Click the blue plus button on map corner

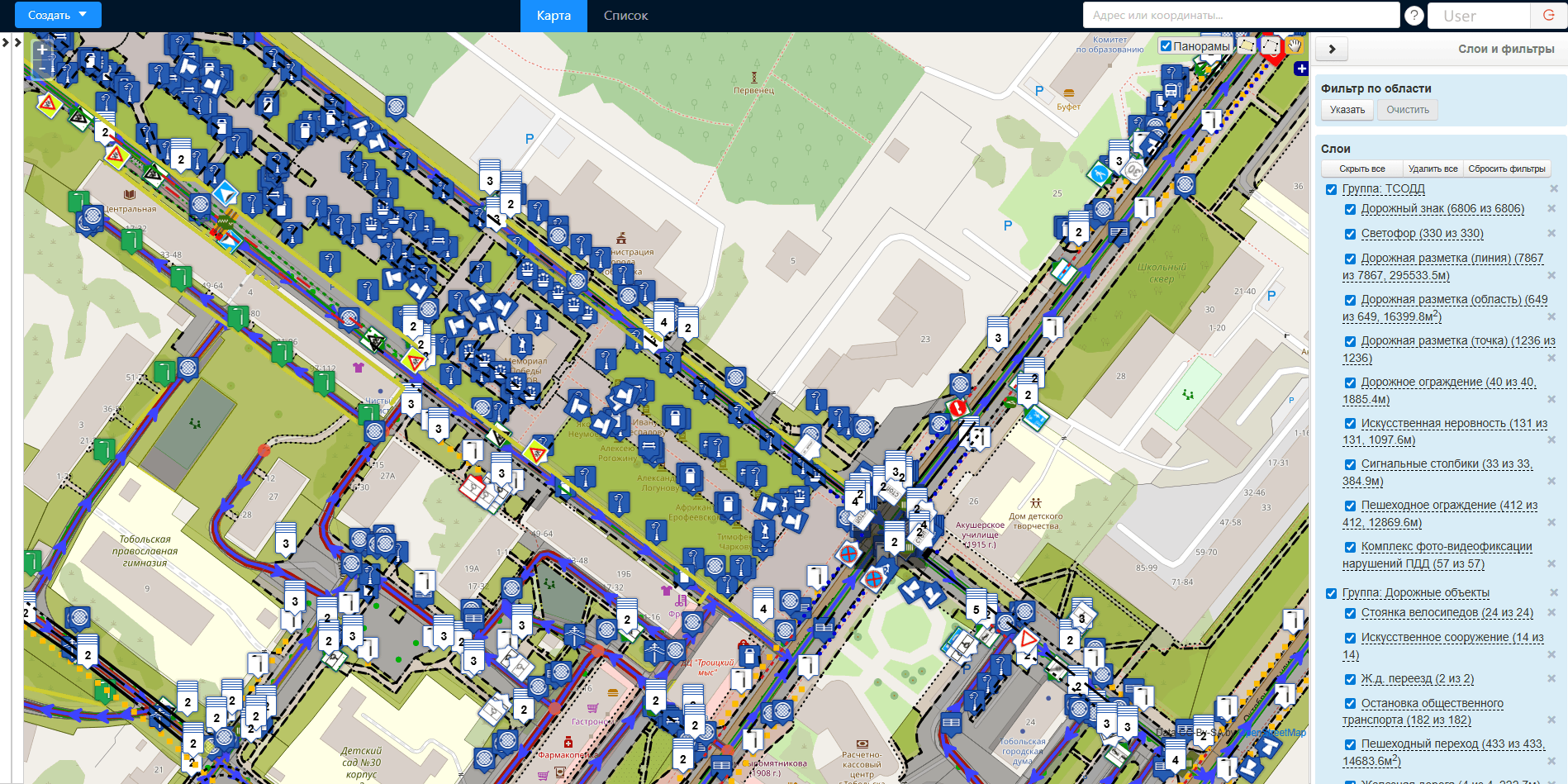click(x=1301, y=69)
